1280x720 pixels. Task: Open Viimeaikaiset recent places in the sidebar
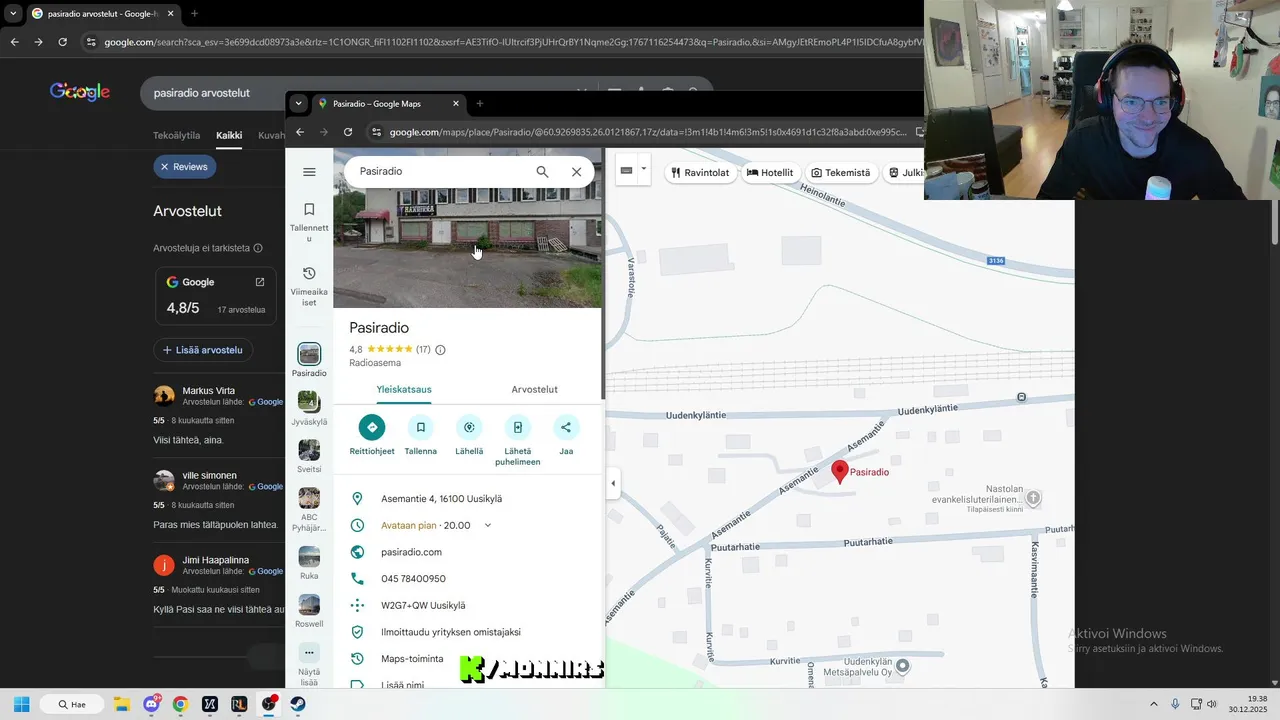[309, 286]
